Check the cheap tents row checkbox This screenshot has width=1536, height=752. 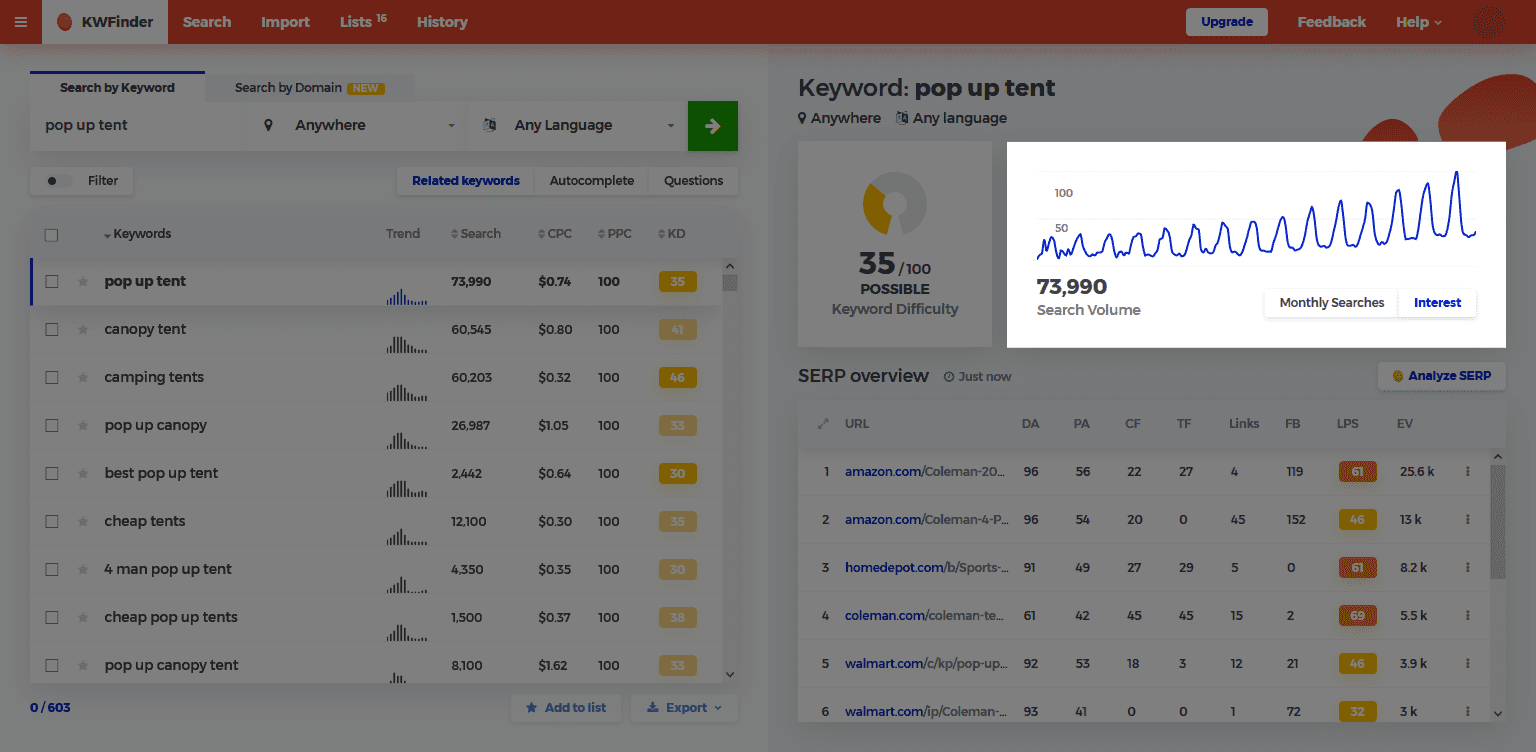point(52,522)
